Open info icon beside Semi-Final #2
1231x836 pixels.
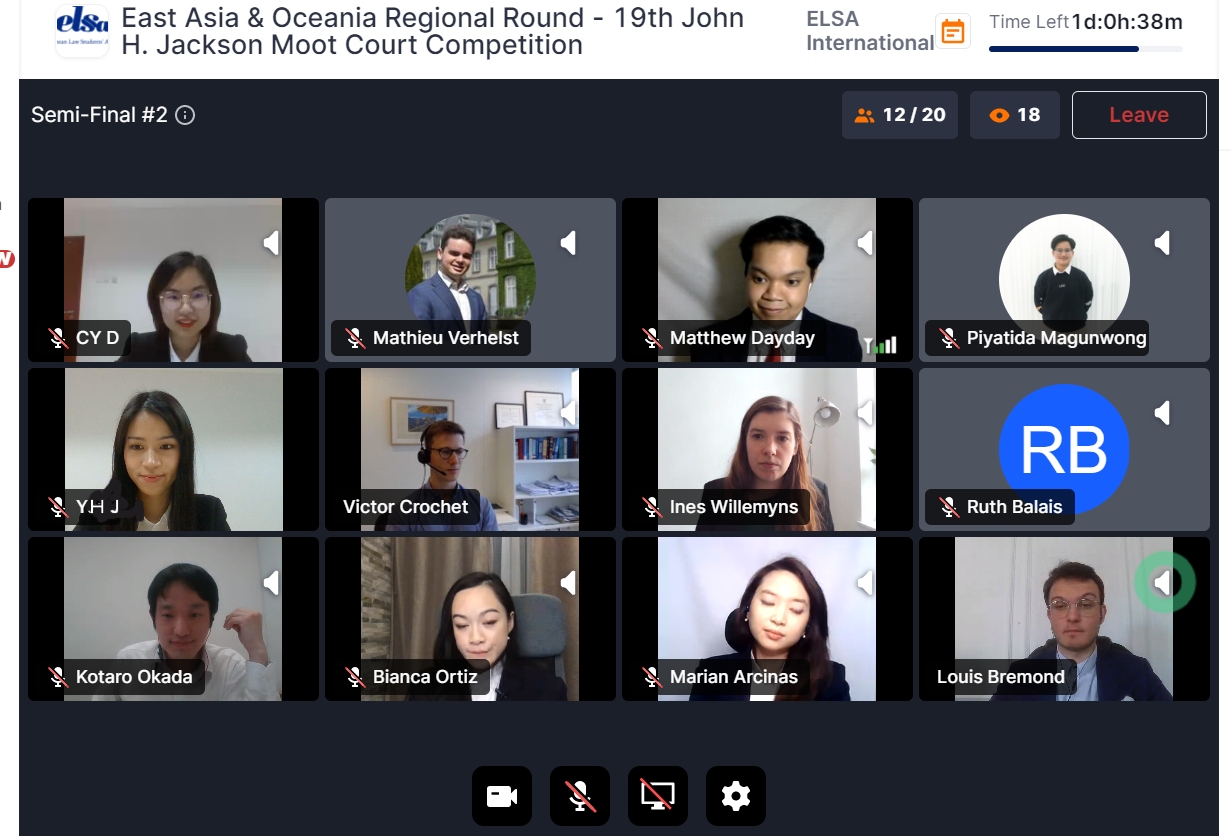point(185,115)
